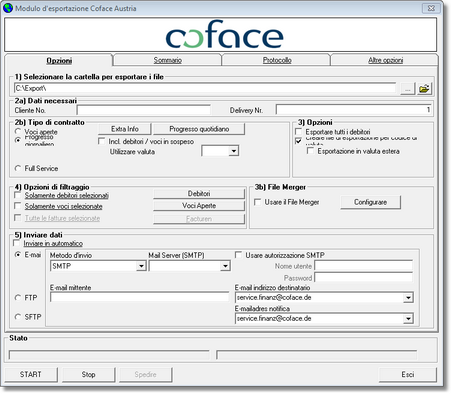
Task: Click the Cliente No. input field
Action: [x=144, y=110]
